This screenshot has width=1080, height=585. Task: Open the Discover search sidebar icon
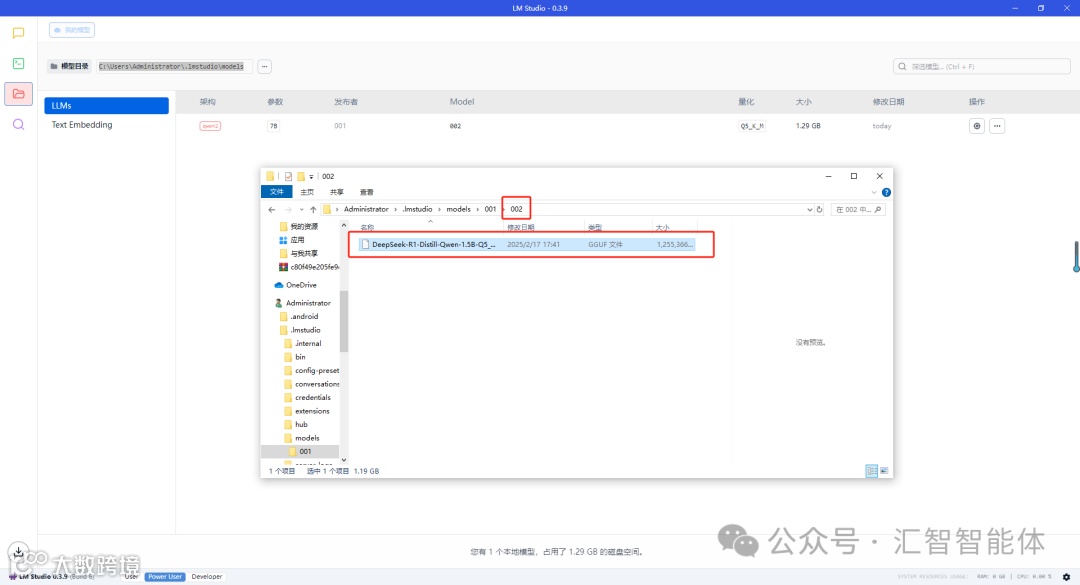19,125
